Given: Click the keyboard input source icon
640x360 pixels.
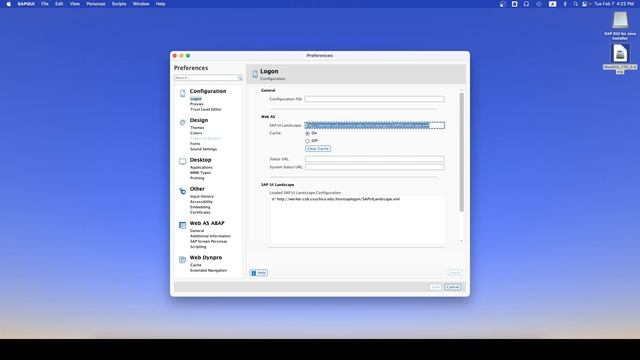Looking at the screenshot, I should [552, 4].
